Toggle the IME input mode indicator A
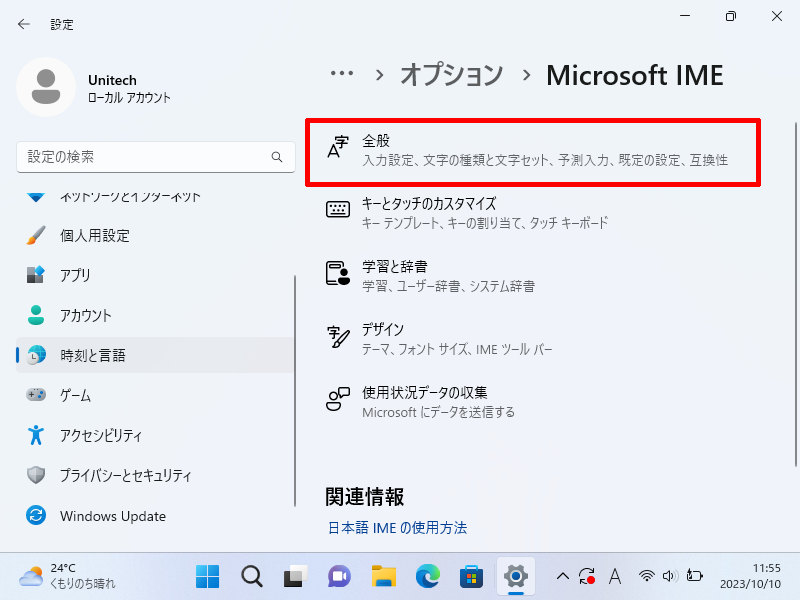 point(615,577)
